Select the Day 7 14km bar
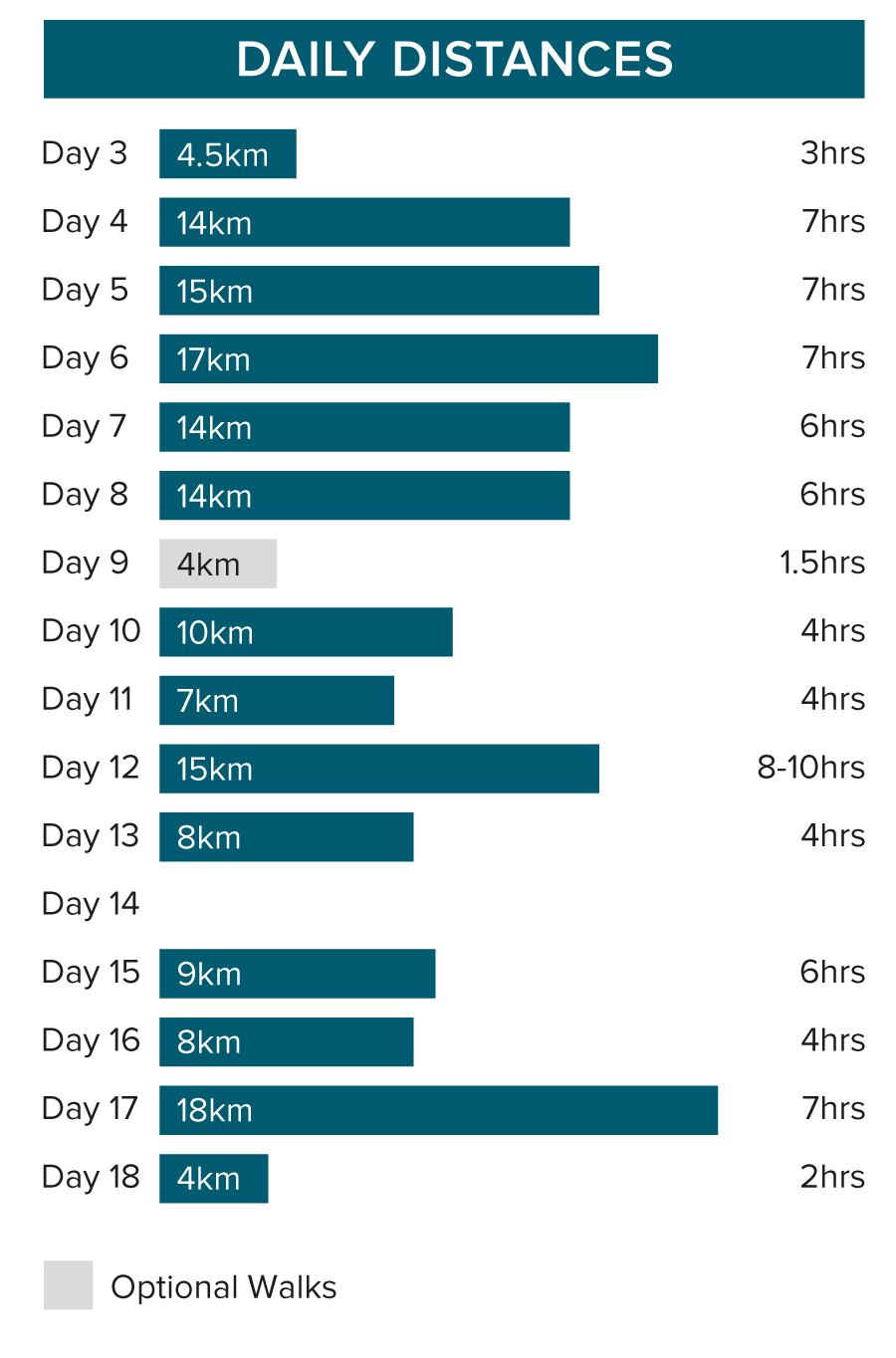Viewport: 896px width, 1358px height. tap(364, 427)
